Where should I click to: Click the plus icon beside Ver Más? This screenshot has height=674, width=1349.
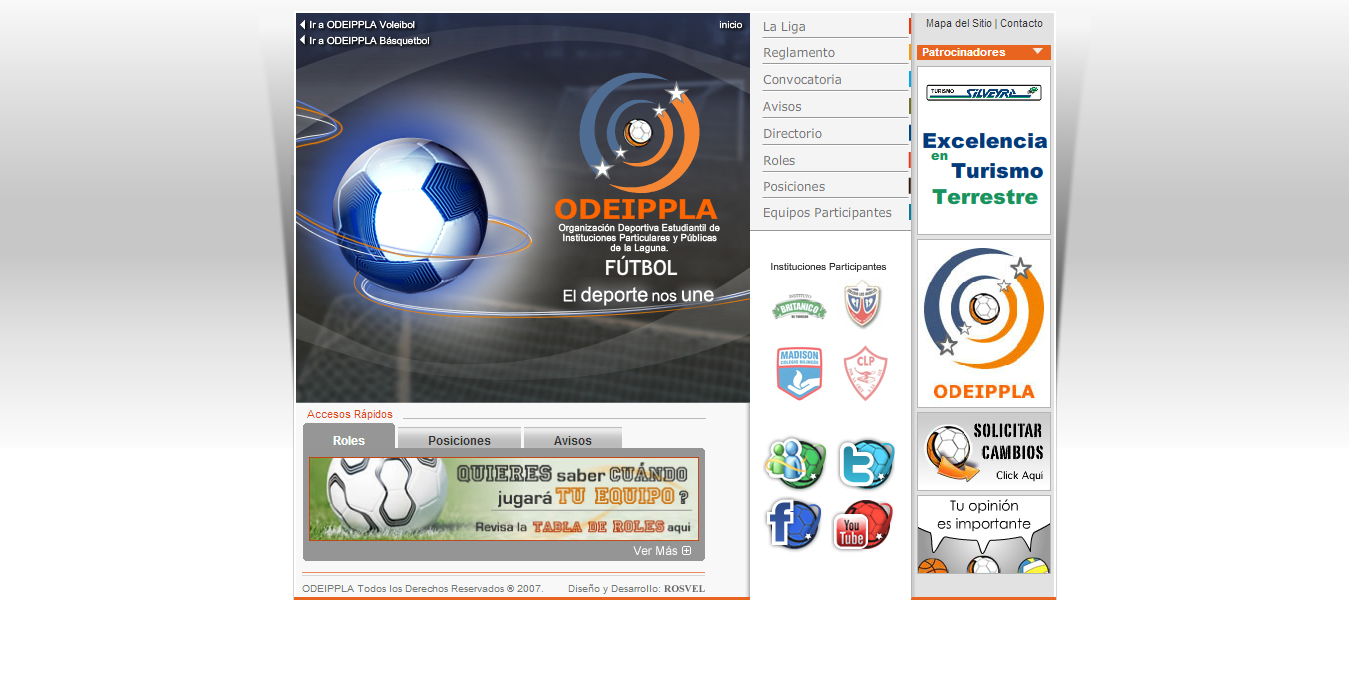pyautogui.click(x=687, y=551)
